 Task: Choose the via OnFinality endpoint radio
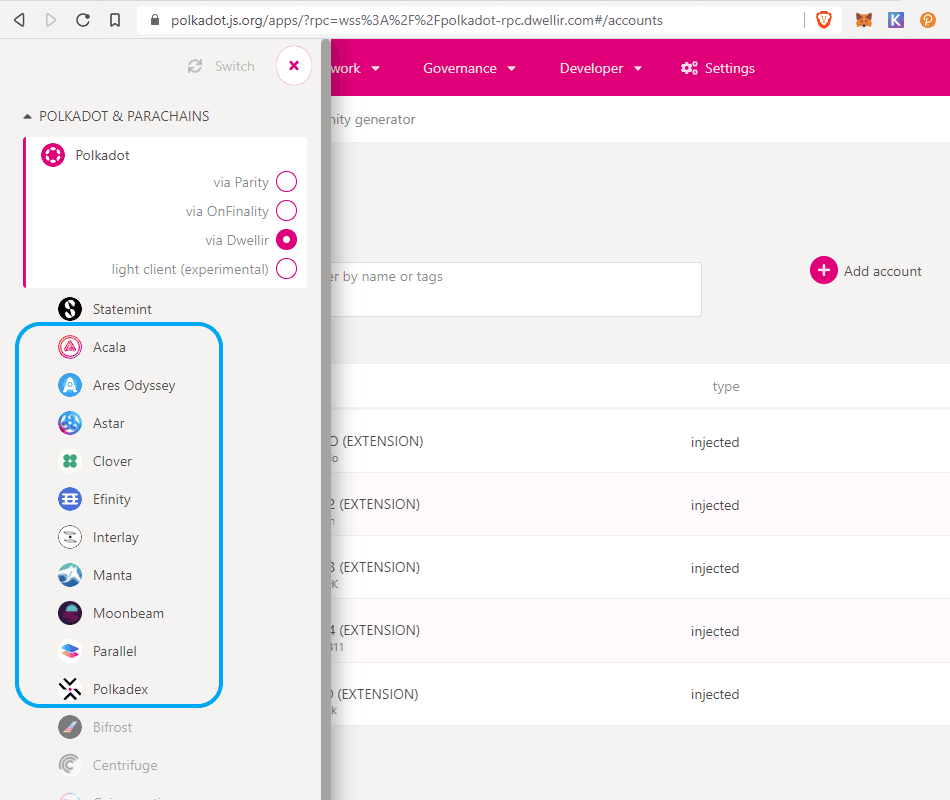pyautogui.click(x=286, y=211)
